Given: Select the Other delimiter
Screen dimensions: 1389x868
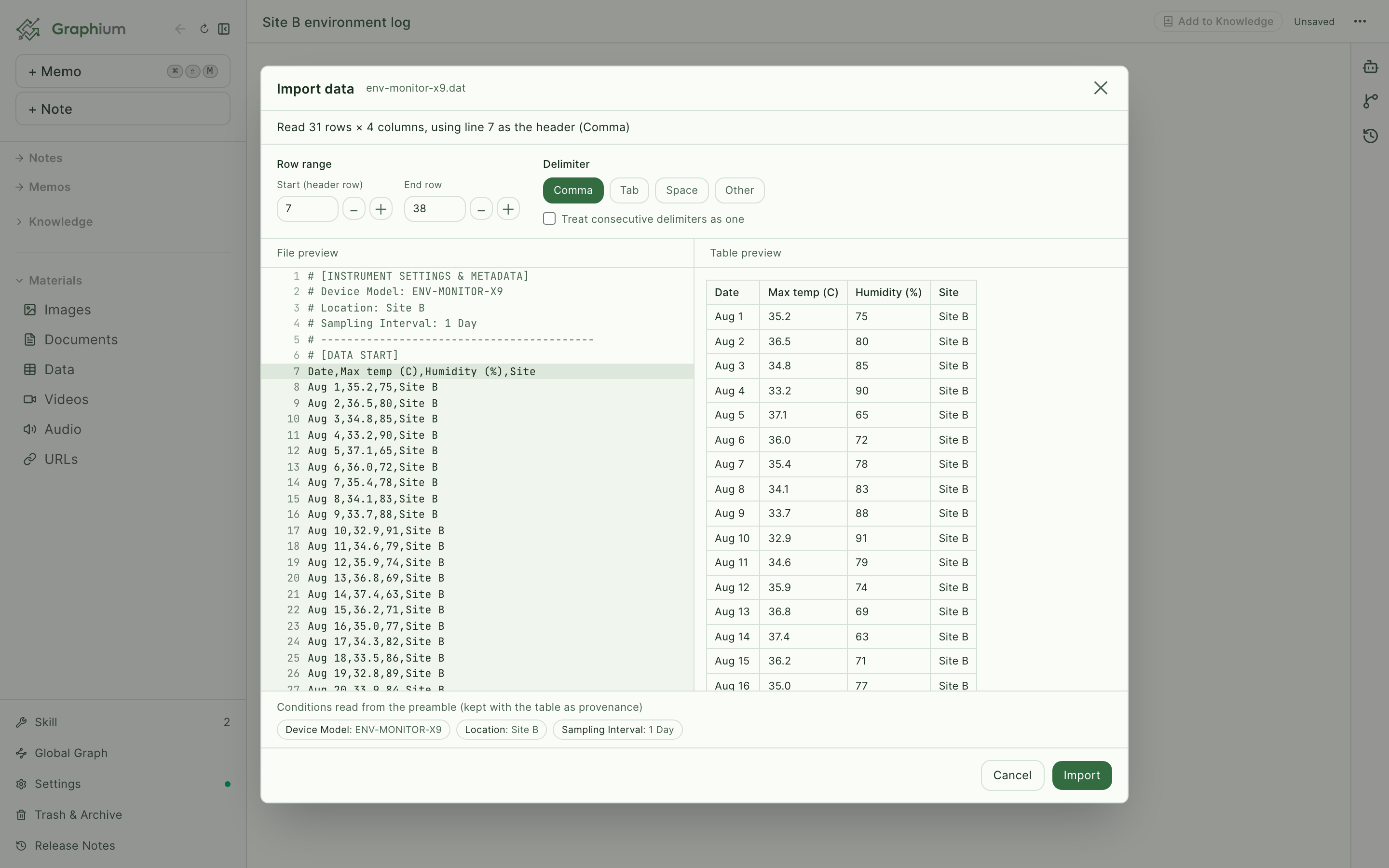Looking at the screenshot, I should click(x=739, y=190).
